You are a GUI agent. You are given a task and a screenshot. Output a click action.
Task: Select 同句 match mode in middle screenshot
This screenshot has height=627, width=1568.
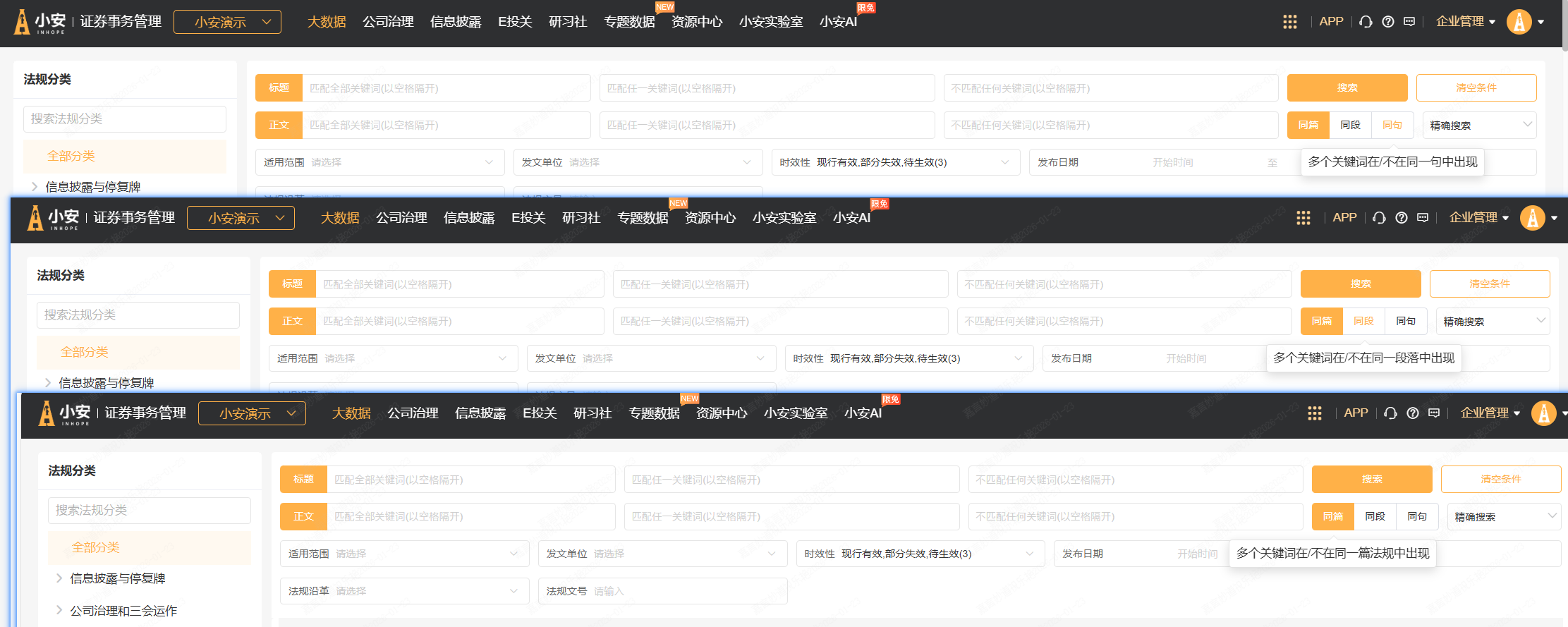1406,321
